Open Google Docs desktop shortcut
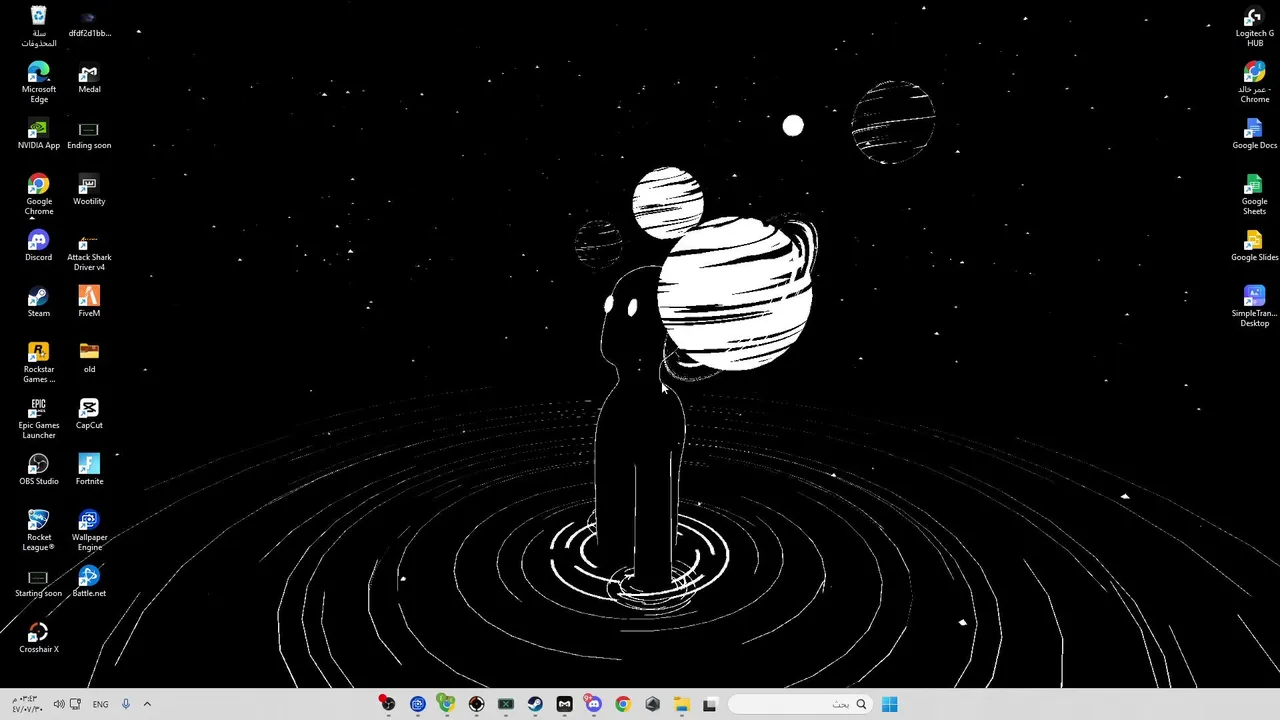The width and height of the screenshot is (1280, 720). coord(1254,134)
